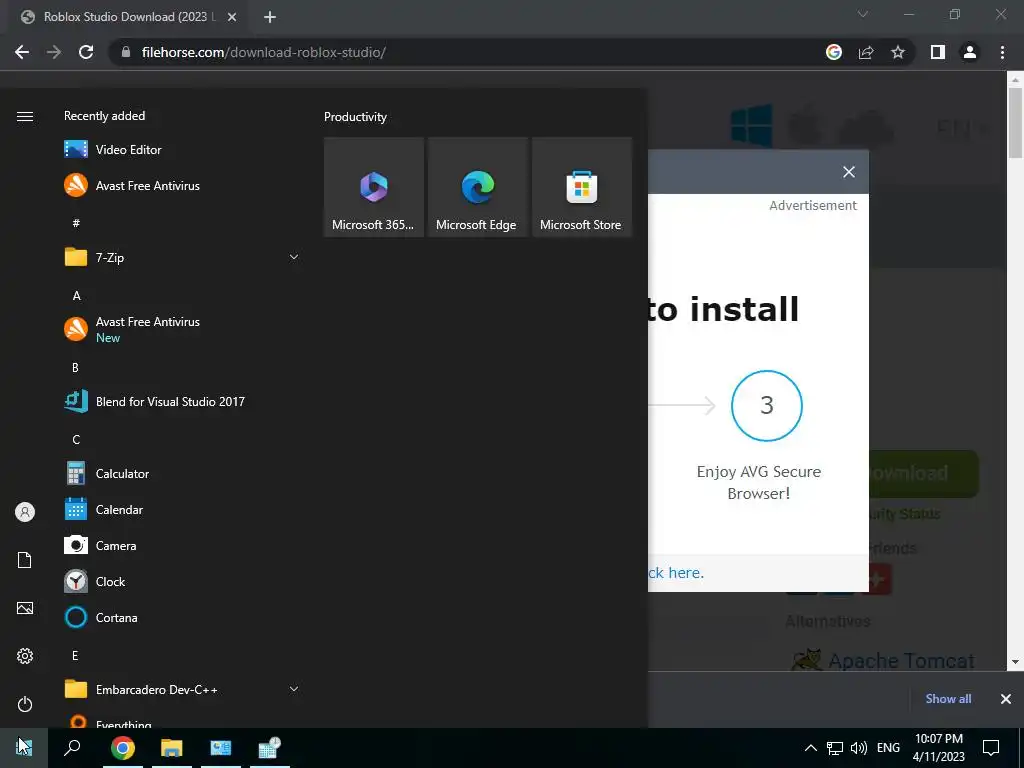Open Google icon in the address bar
Screen dimensions: 1024x768
click(834, 52)
